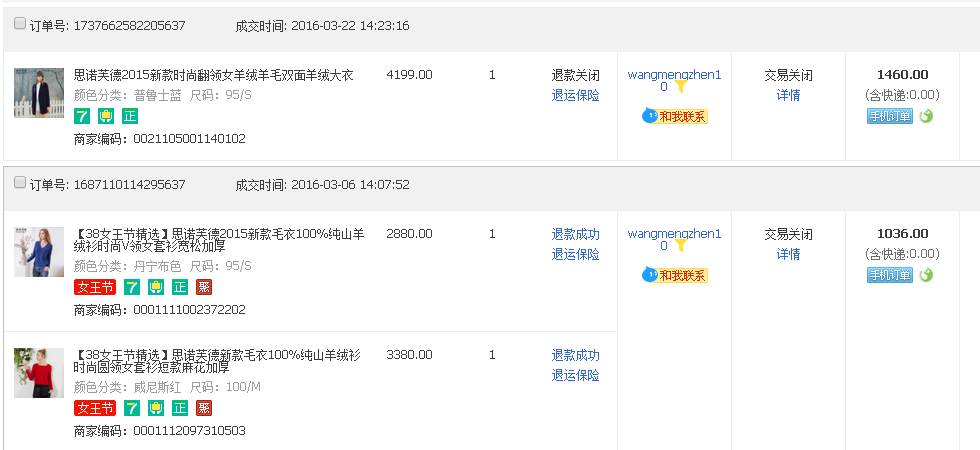Select the checkbox for order 1737662582205637
Image resolution: width=980 pixels, height=450 pixels.
tap(20, 24)
